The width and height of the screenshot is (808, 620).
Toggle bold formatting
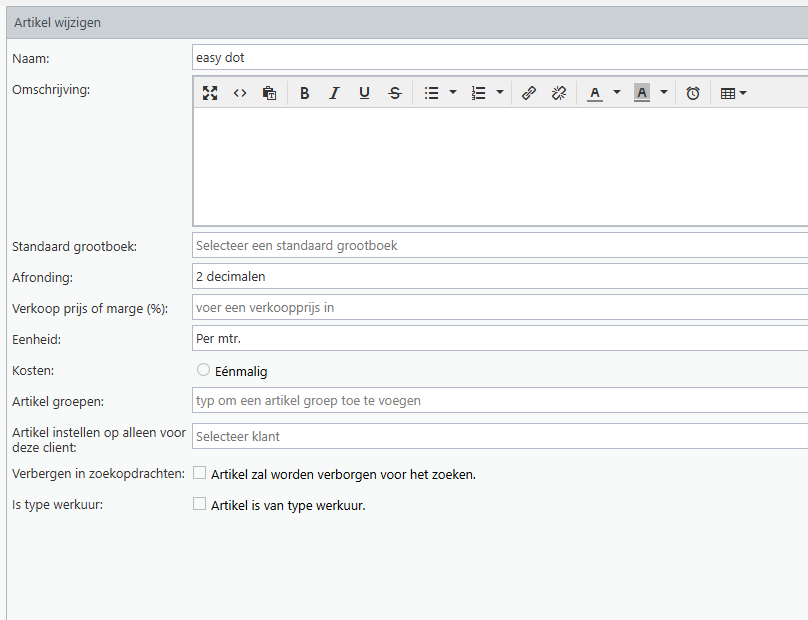(305, 93)
